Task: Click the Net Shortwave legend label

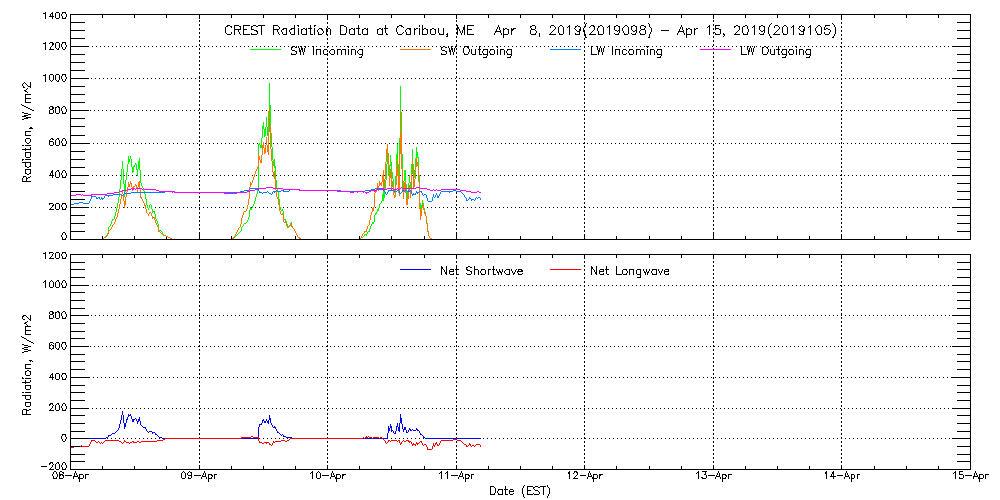Action: pos(481,271)
